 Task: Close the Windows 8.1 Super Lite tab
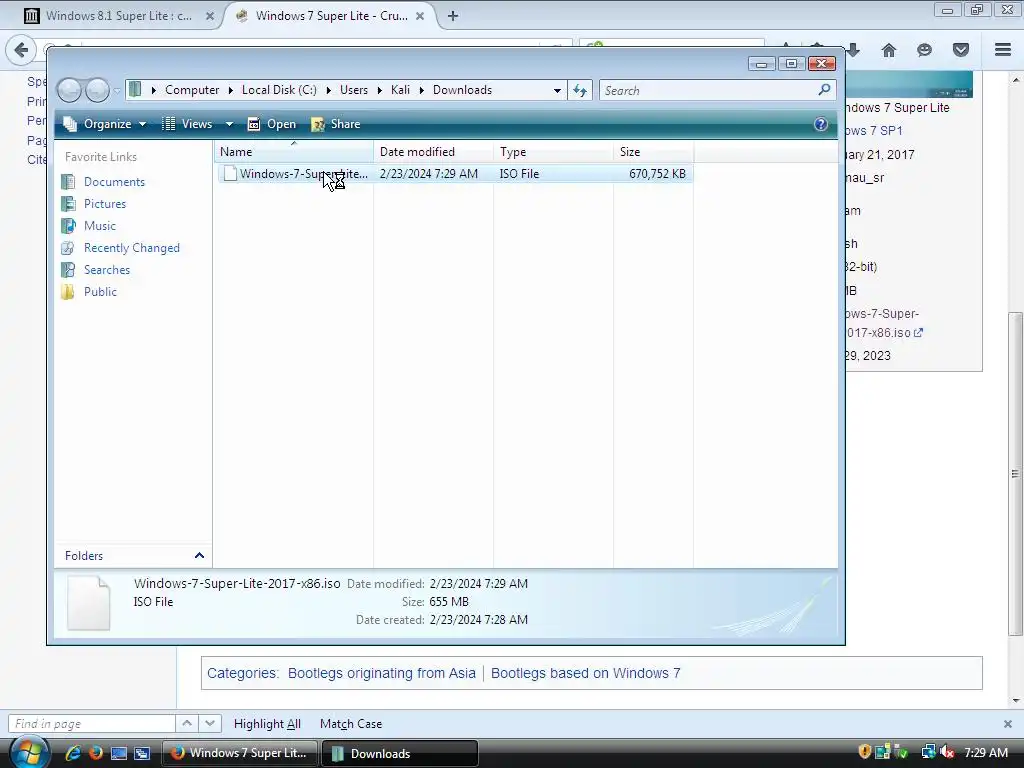pos(210,16)
